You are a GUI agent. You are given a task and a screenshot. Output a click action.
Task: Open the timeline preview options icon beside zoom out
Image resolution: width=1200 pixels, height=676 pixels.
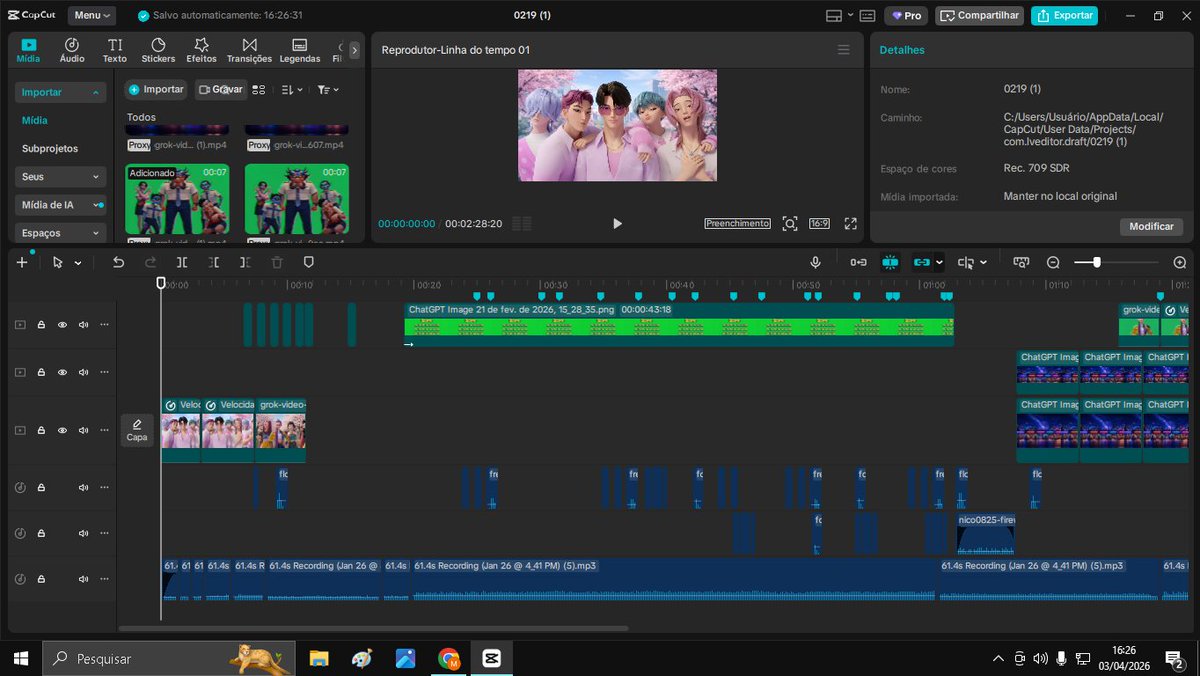(x=1021, y=262)
